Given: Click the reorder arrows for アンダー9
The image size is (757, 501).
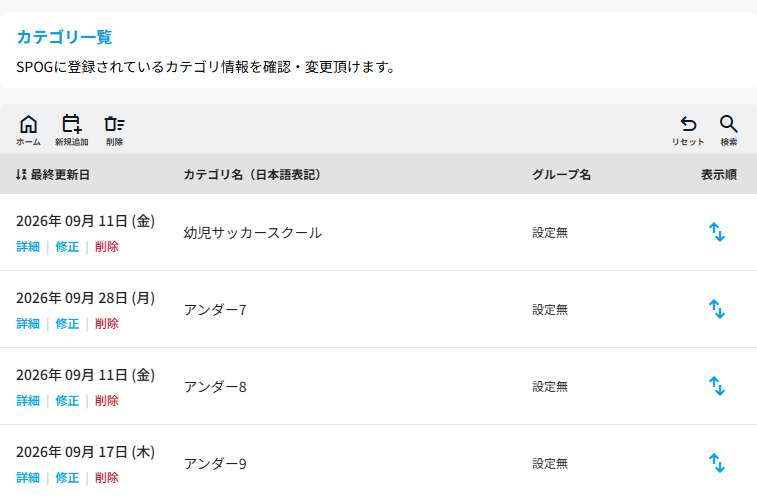Looking at the screenshot, I should tap(717, 463).
